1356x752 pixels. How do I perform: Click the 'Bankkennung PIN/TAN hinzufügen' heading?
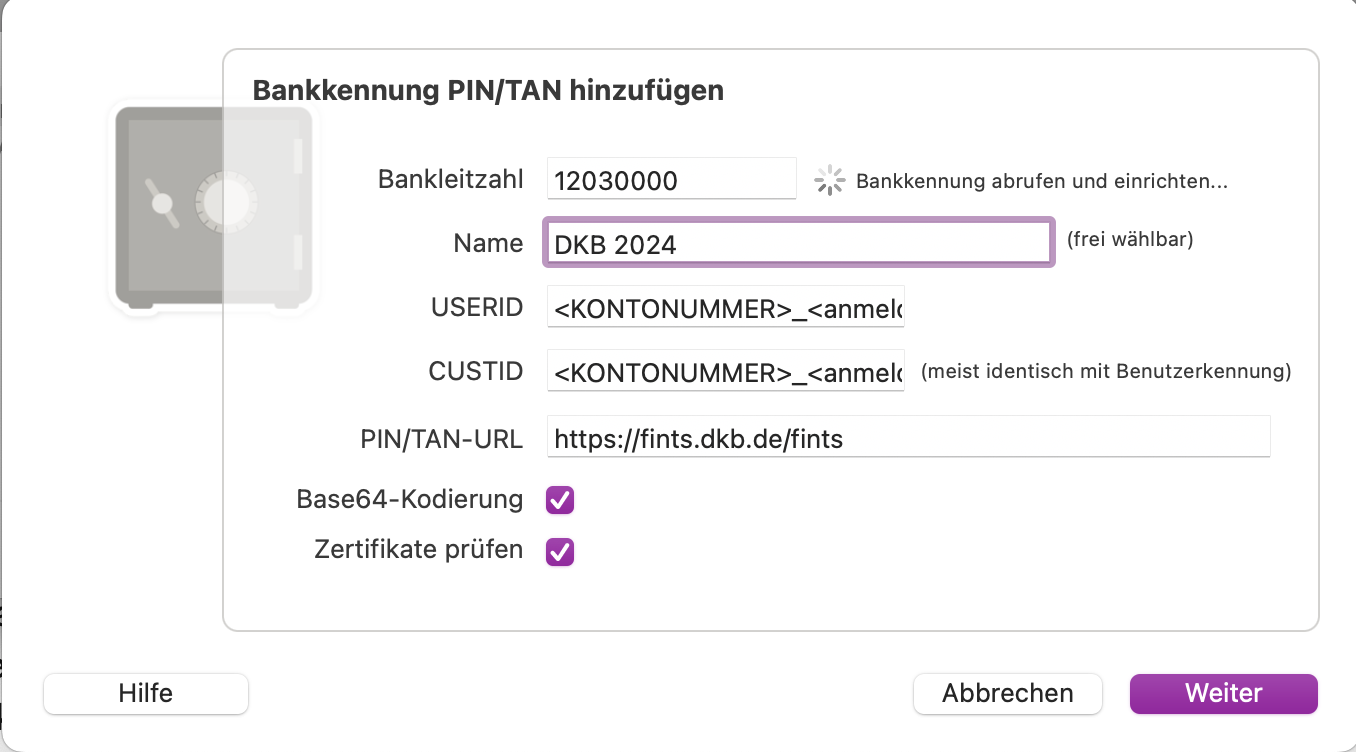488,90
